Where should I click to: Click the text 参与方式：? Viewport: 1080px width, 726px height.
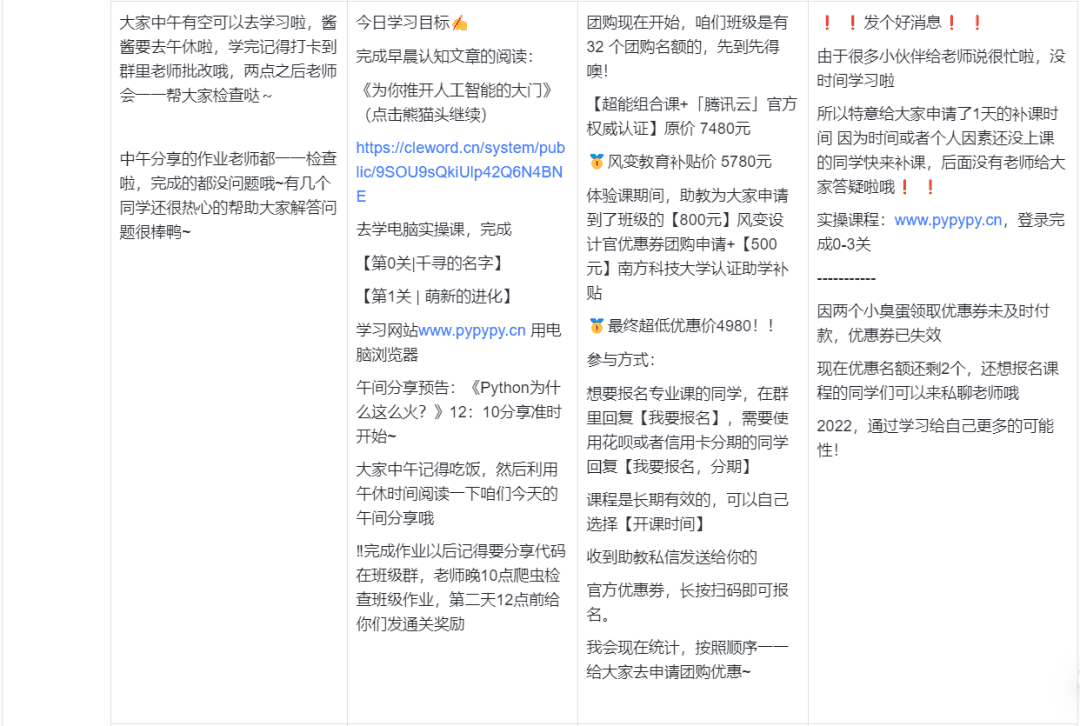coord(621,360)
